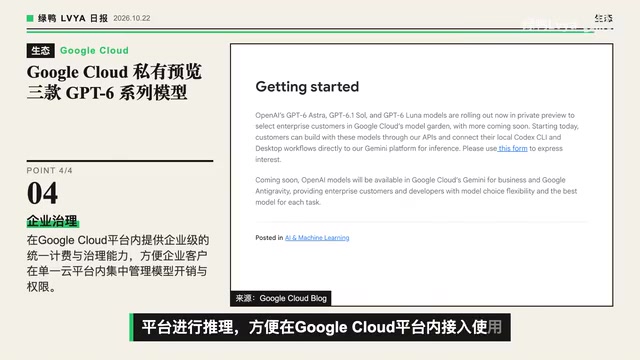This screenshot has height=360, width=640.
Task: Select the headline Google Cloud 私有预览三款 GPT-6
Action: 114,82
